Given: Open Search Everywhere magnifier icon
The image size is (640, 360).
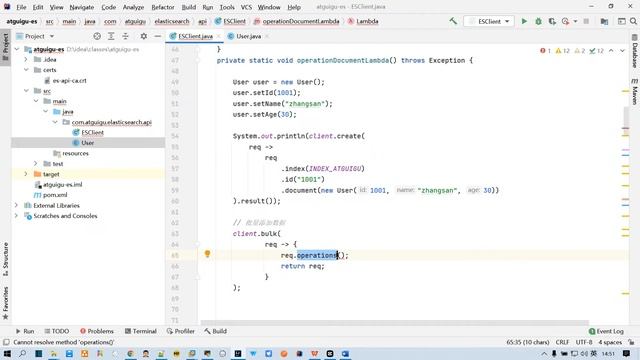Looking at the screenshot, I should click(633, 21).
